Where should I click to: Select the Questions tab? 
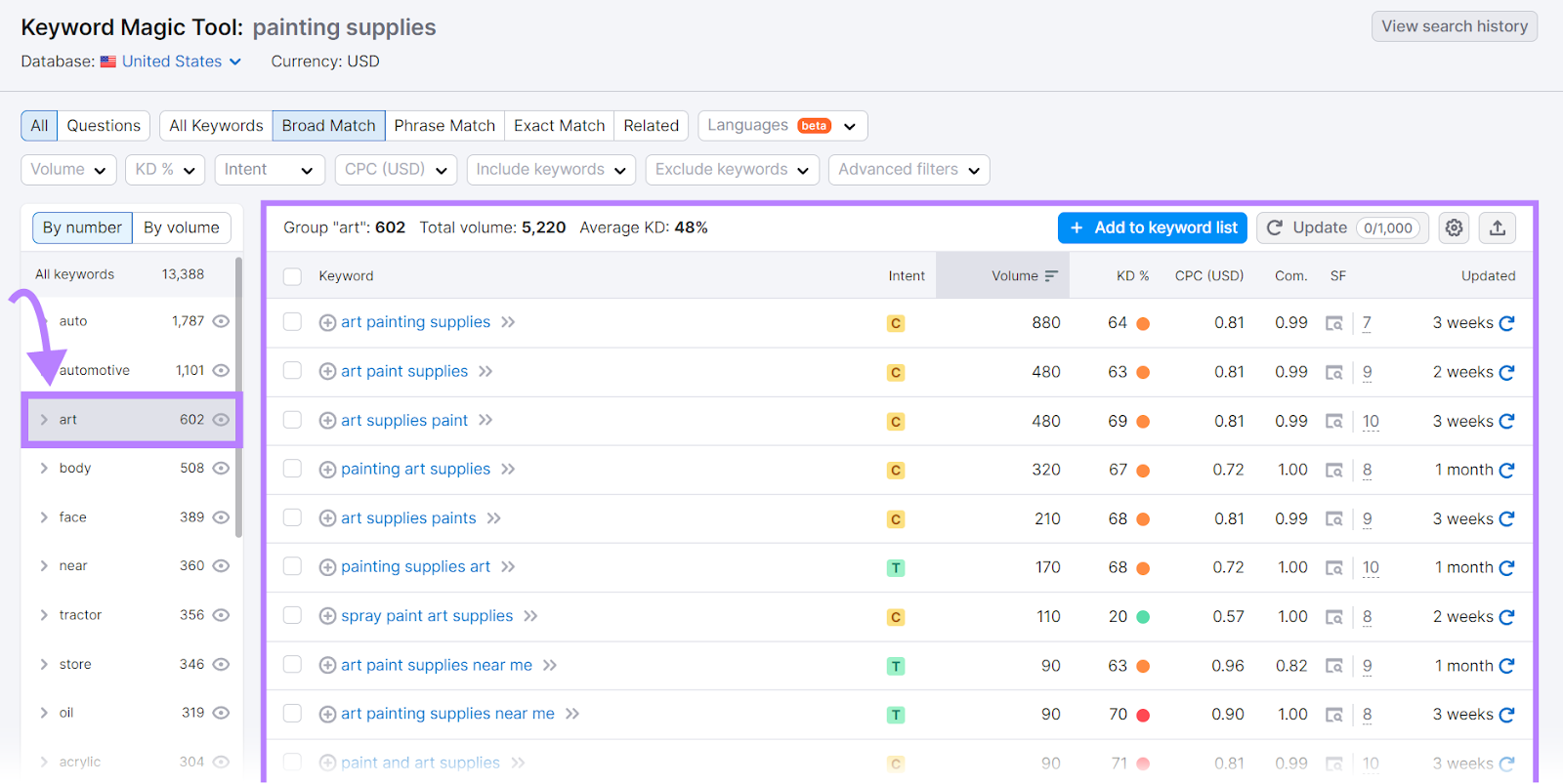pyautogui.click(x=104, y=126)
